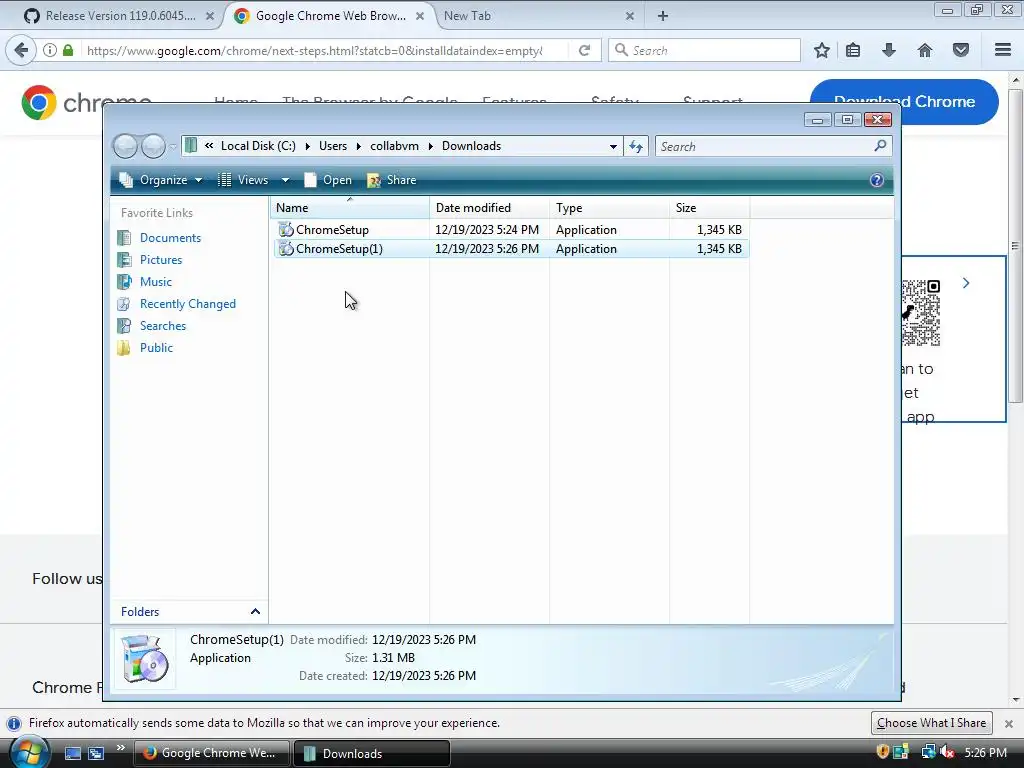Click the green padlock security icon

tap(68, 50)
